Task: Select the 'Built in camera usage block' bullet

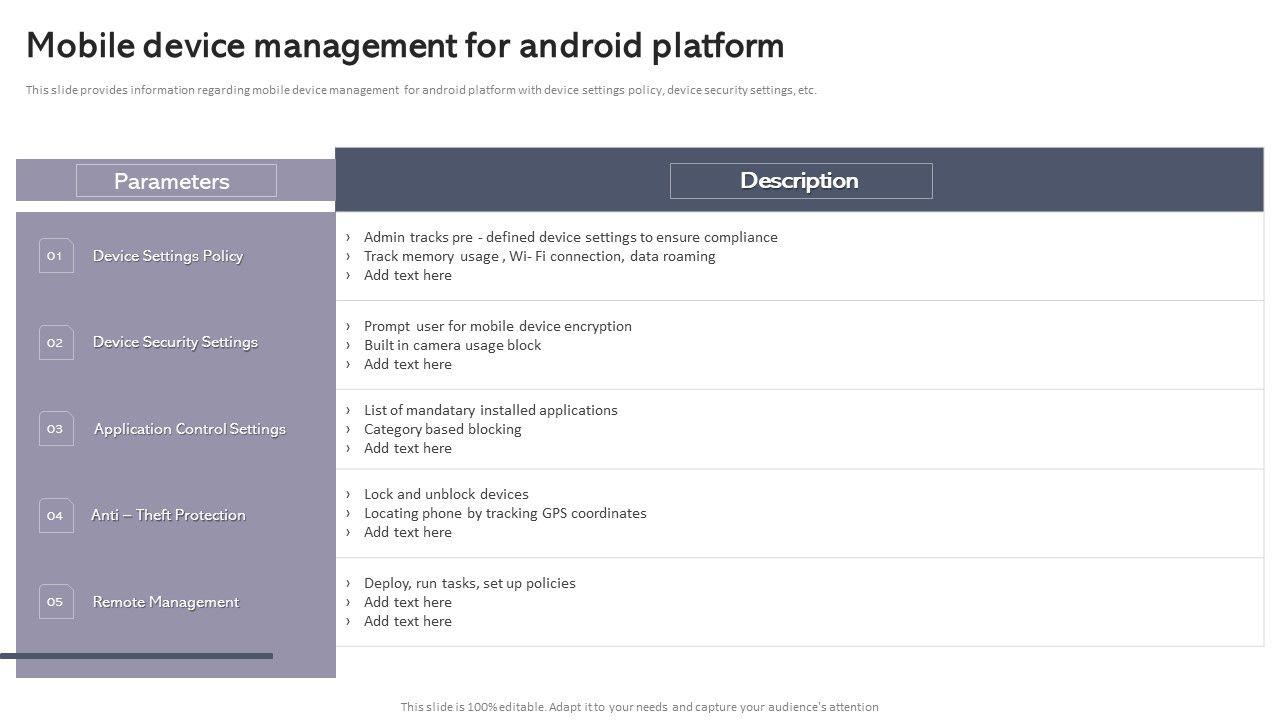Action: tap(452, 345)
